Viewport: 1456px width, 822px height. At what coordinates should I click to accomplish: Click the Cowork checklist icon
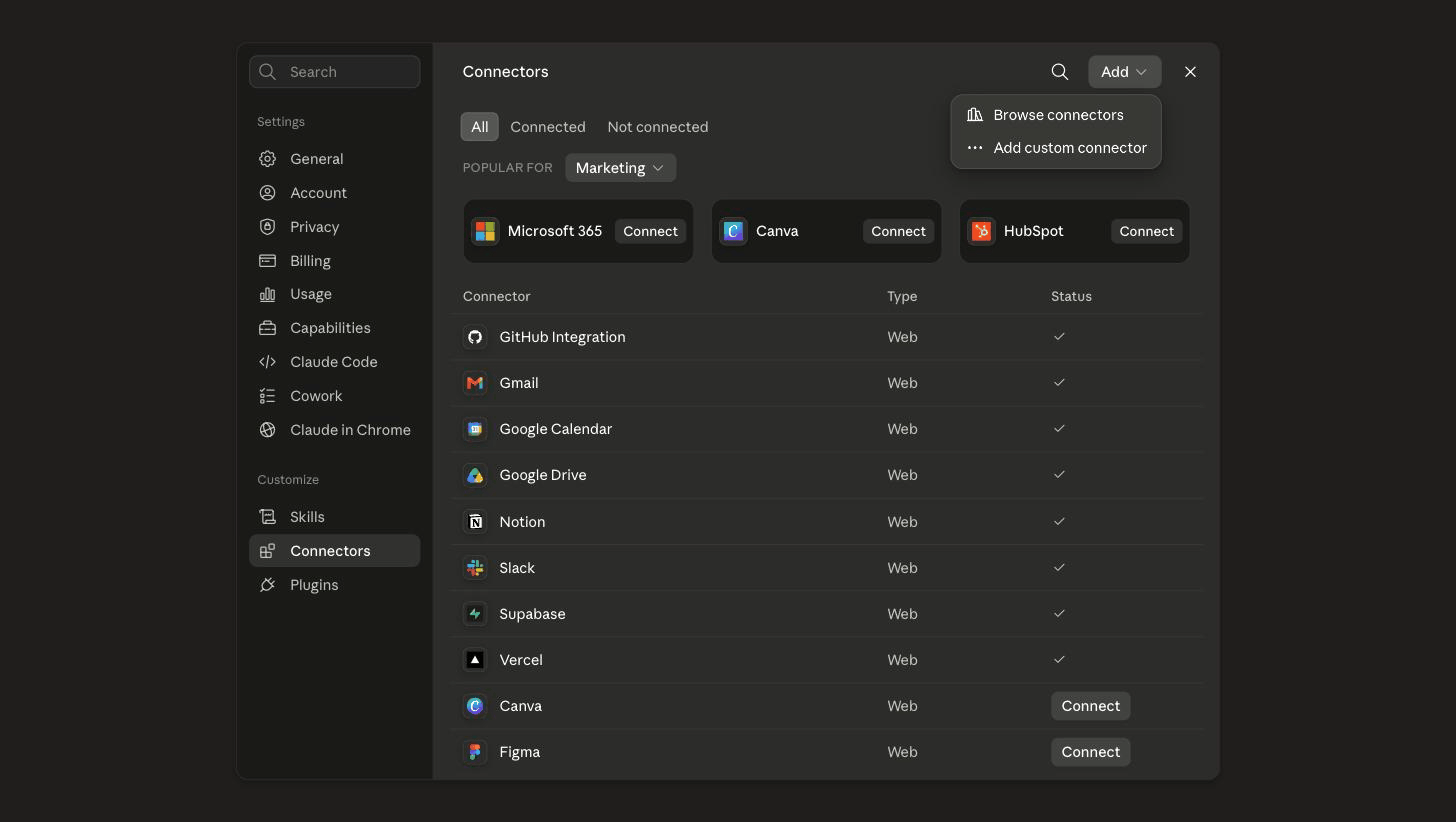267,396
